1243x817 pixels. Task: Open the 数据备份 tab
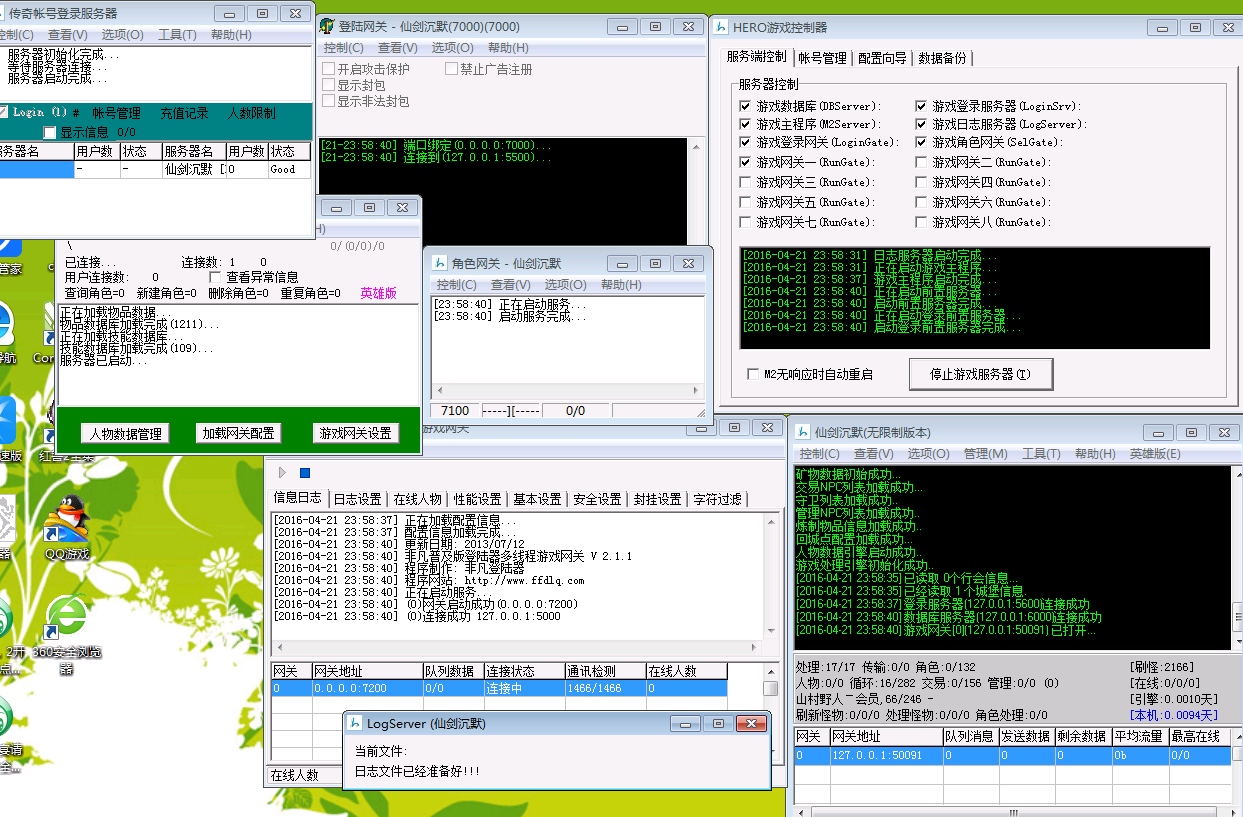[x=942, y=58]
